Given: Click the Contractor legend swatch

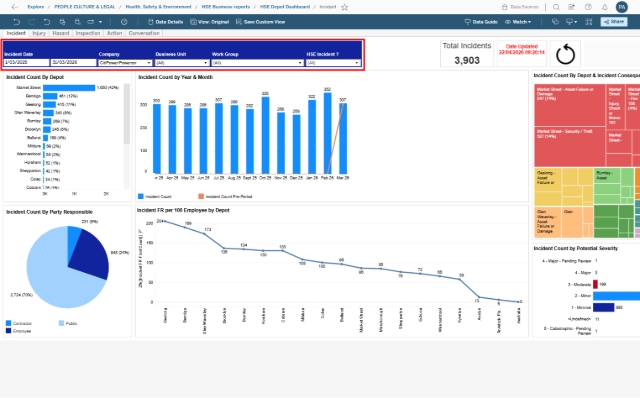Looking at the screenshot, I should 9,323.
